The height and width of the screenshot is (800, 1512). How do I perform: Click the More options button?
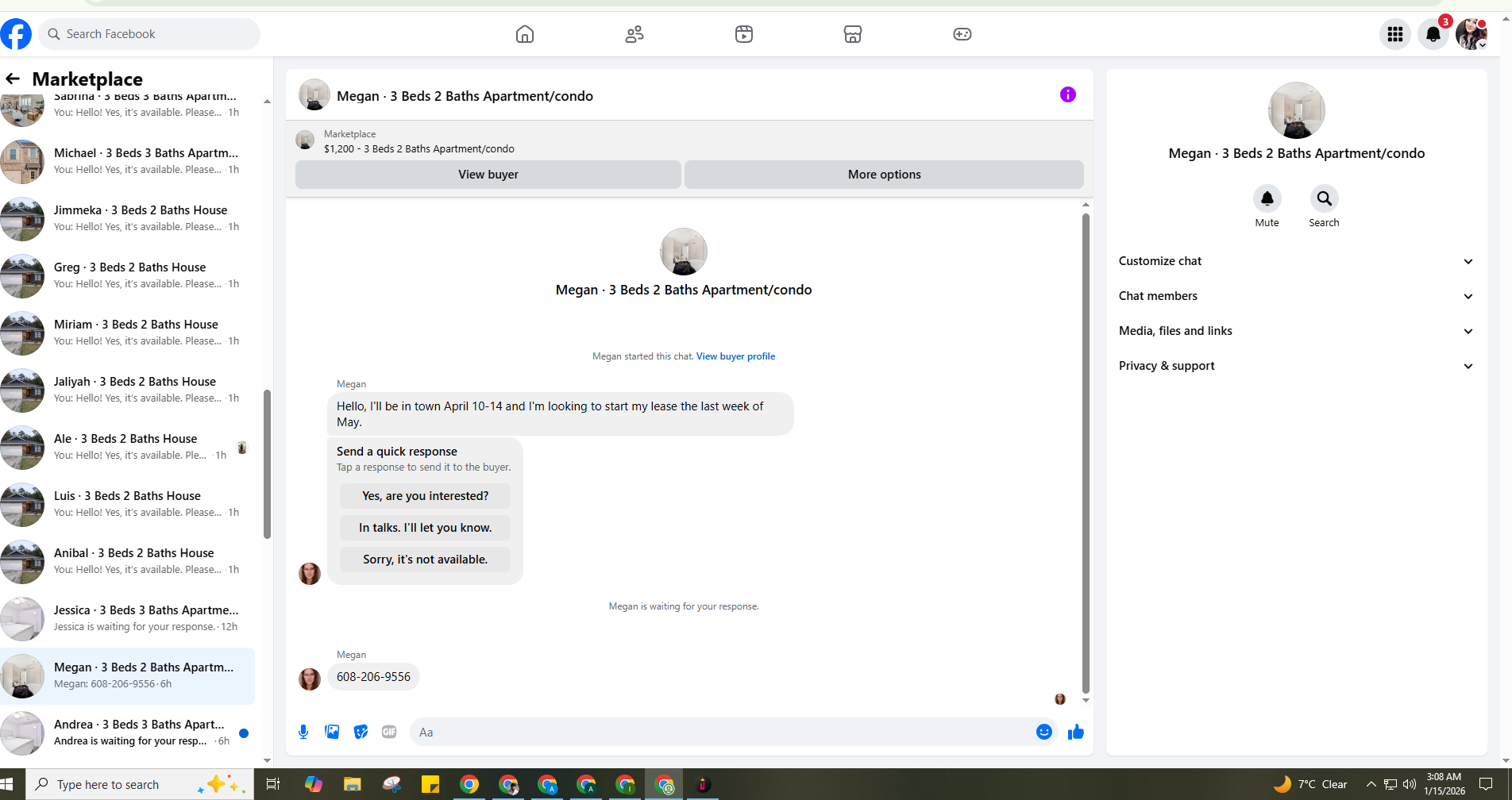pyautogui.click(x=885, y=175)
